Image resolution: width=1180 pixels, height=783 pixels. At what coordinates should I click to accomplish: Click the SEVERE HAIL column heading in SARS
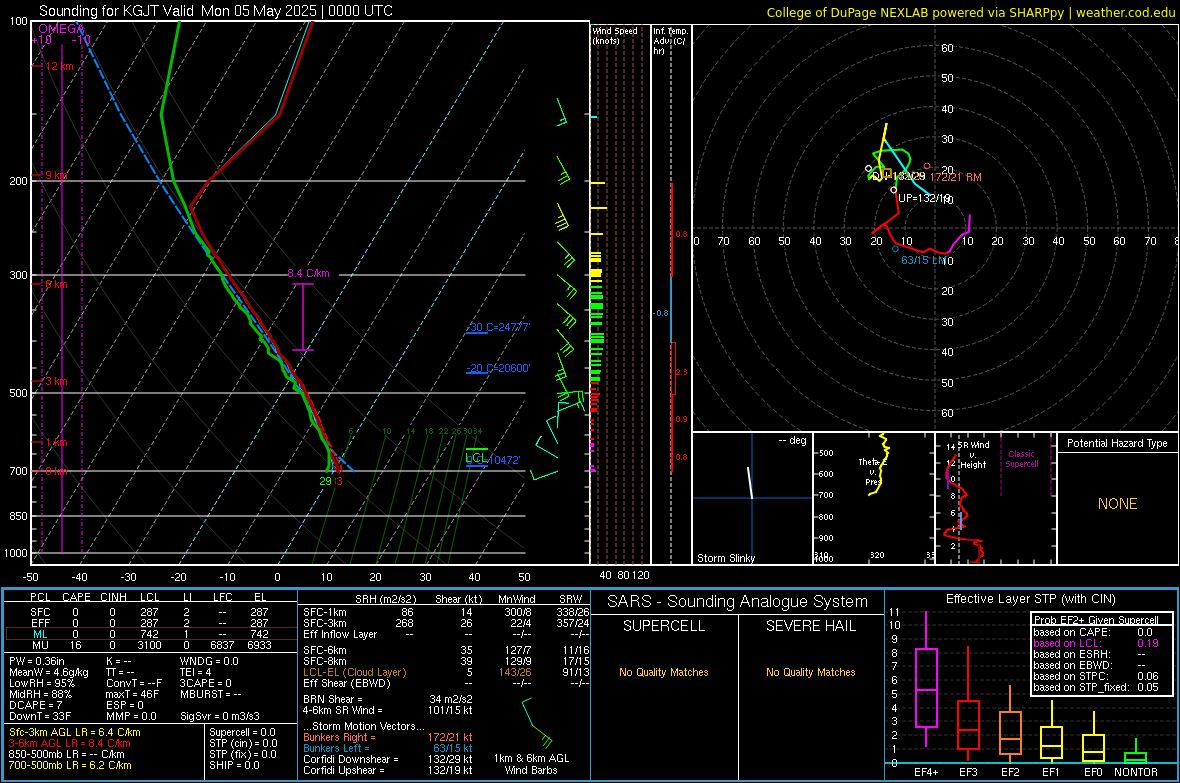pyautogui.click(x=811, y=626)
